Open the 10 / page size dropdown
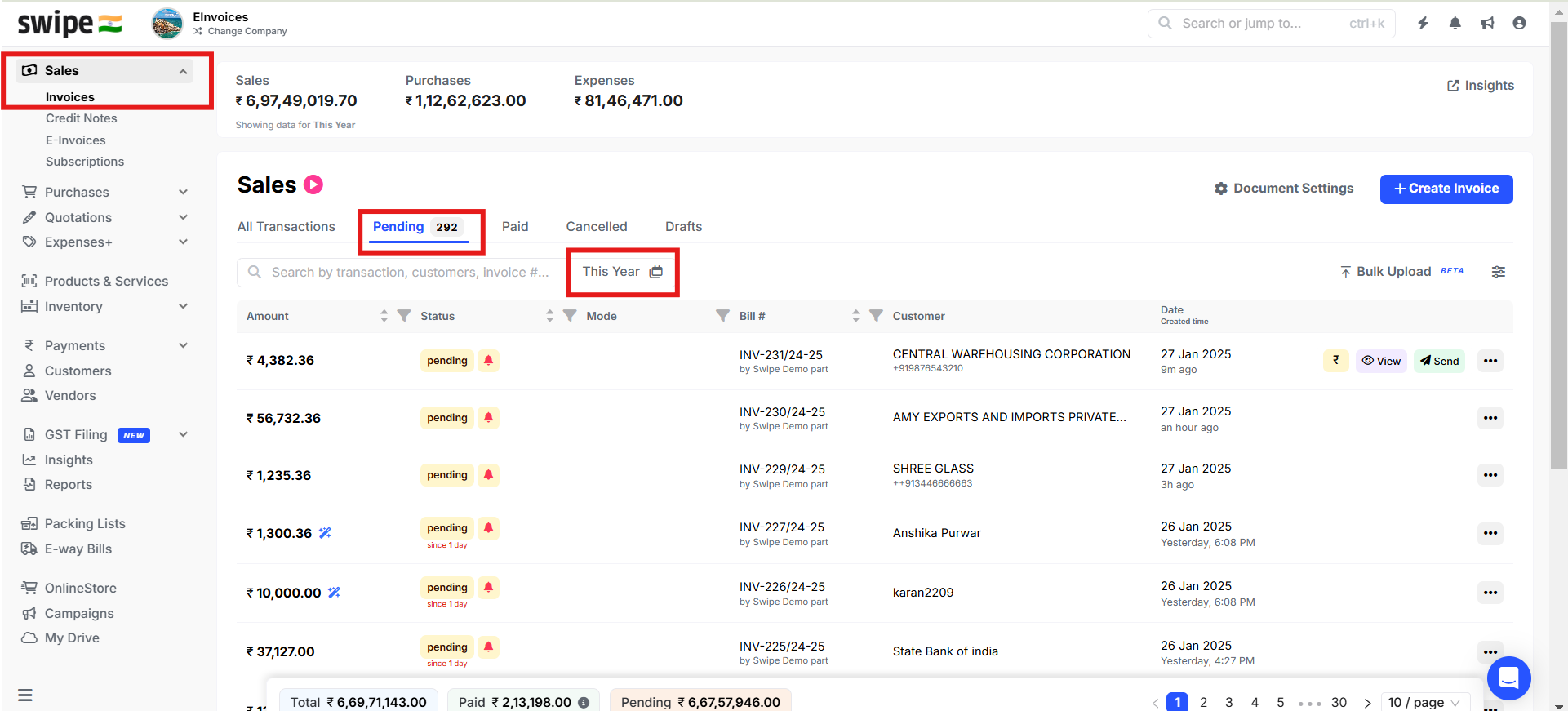The image size is (1568, 711). click(x=1425, y=702)
